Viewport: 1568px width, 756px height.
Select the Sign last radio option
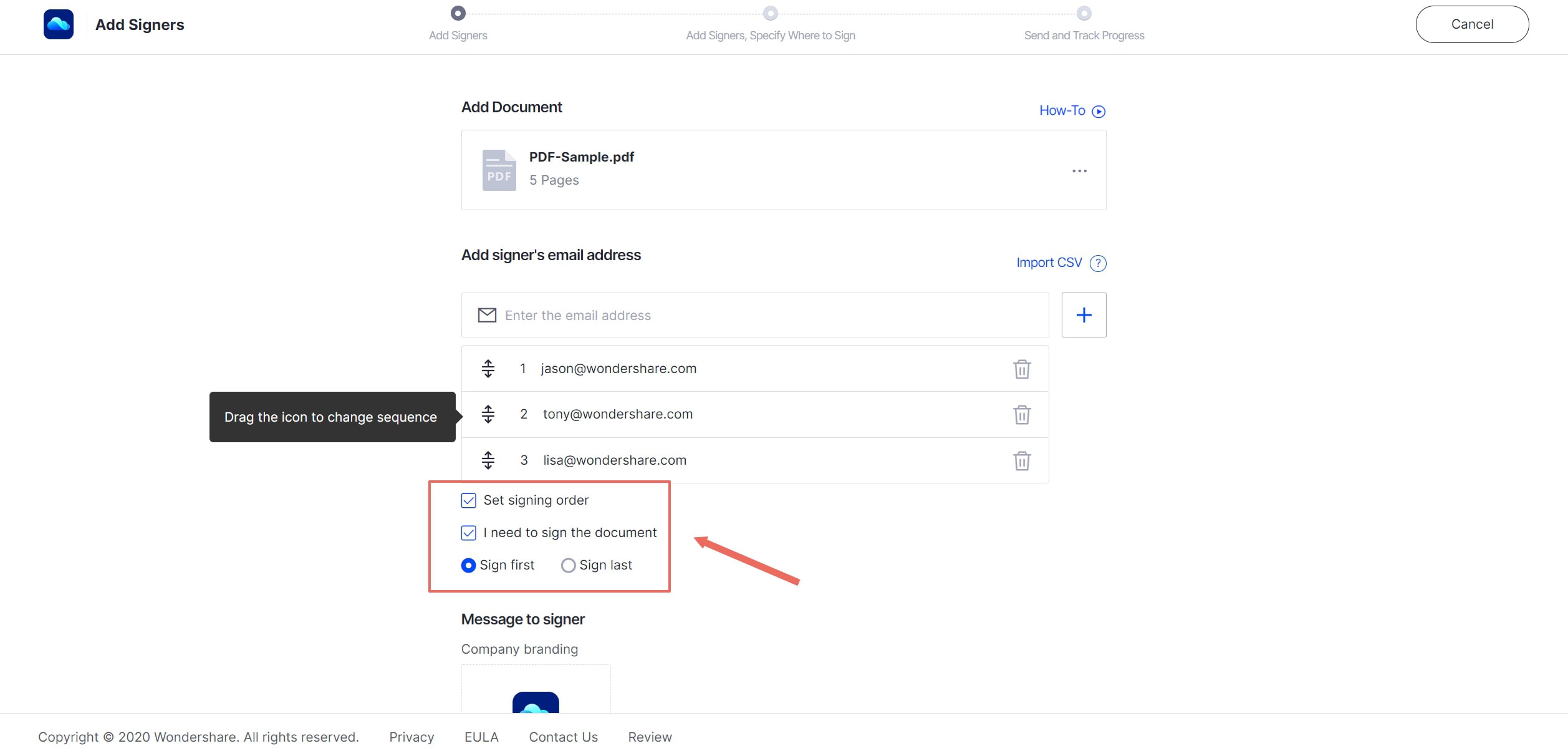click(568, 565)
